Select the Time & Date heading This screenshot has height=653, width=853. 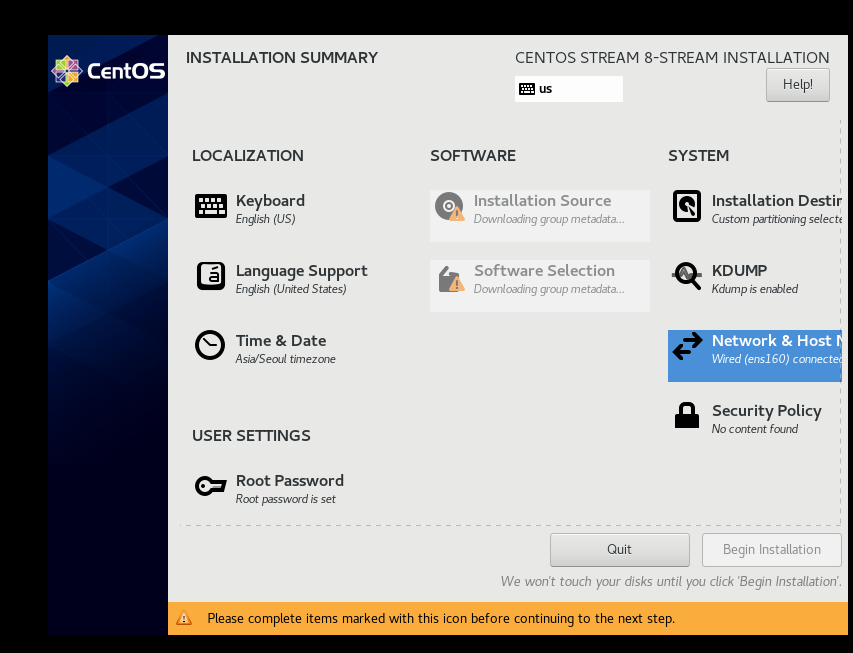click(281, 341)
